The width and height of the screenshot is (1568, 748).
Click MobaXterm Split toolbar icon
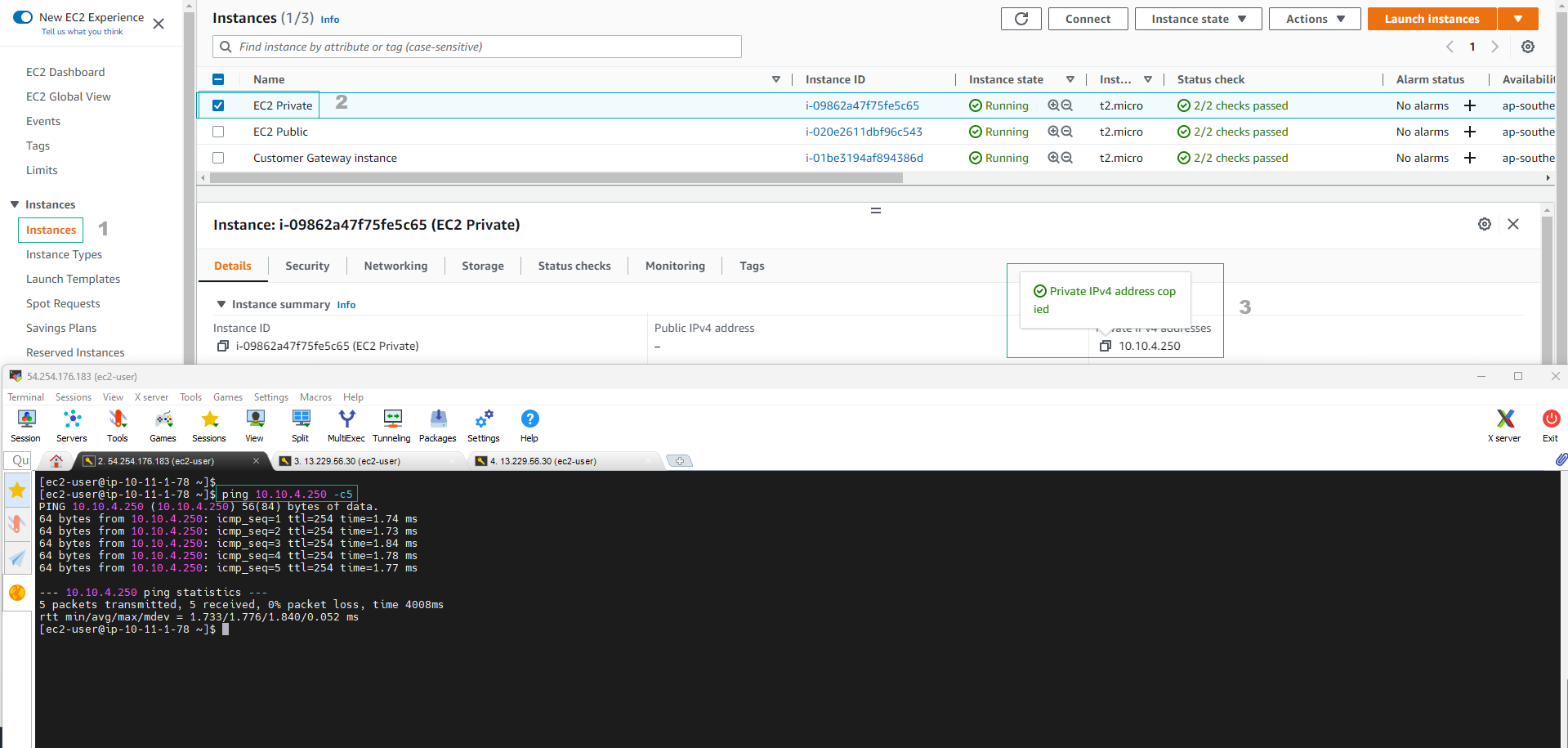pos(301,425)
